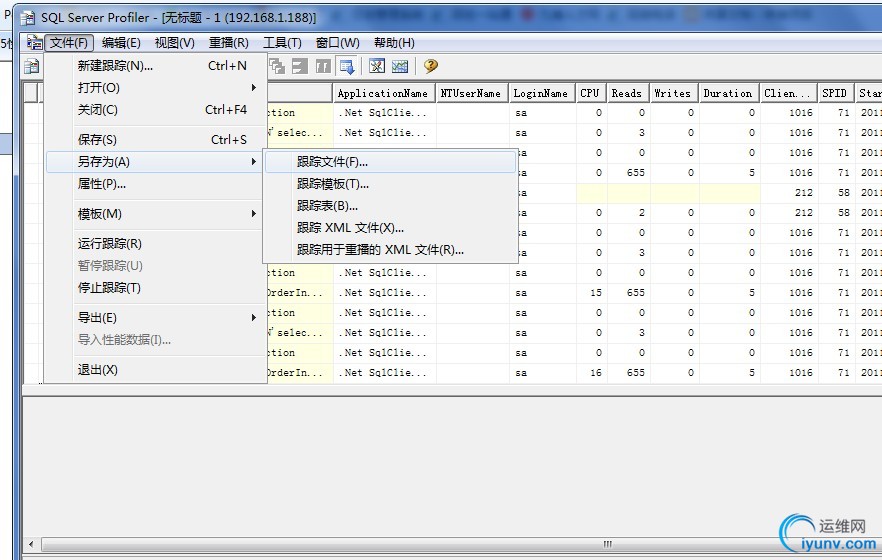
Task: Open the 工具(T) menu
Action: point(282,43)
